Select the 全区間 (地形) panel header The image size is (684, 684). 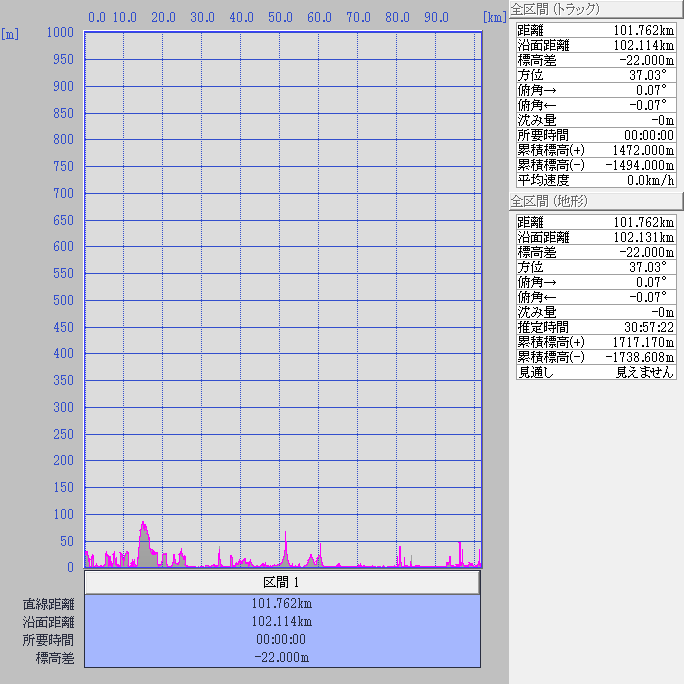[596, 201]
